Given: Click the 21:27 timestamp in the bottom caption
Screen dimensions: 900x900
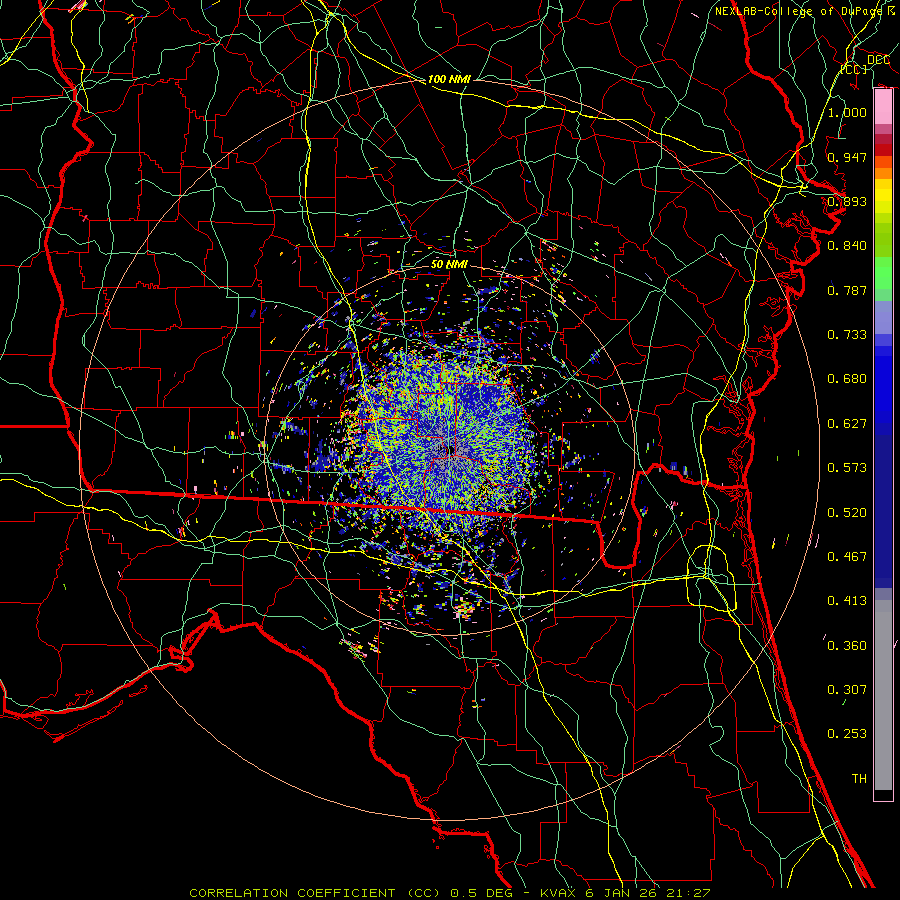Looking at the screenshot, I should tap(688, 893).
